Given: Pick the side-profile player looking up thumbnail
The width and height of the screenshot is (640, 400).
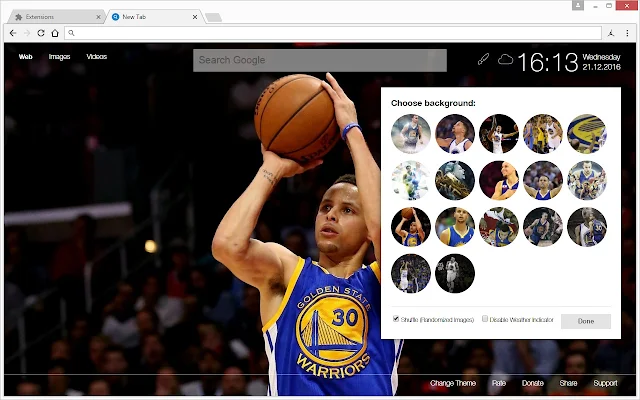Looking at the screenshot, I should pyautogui.click(x=455, y=134).
